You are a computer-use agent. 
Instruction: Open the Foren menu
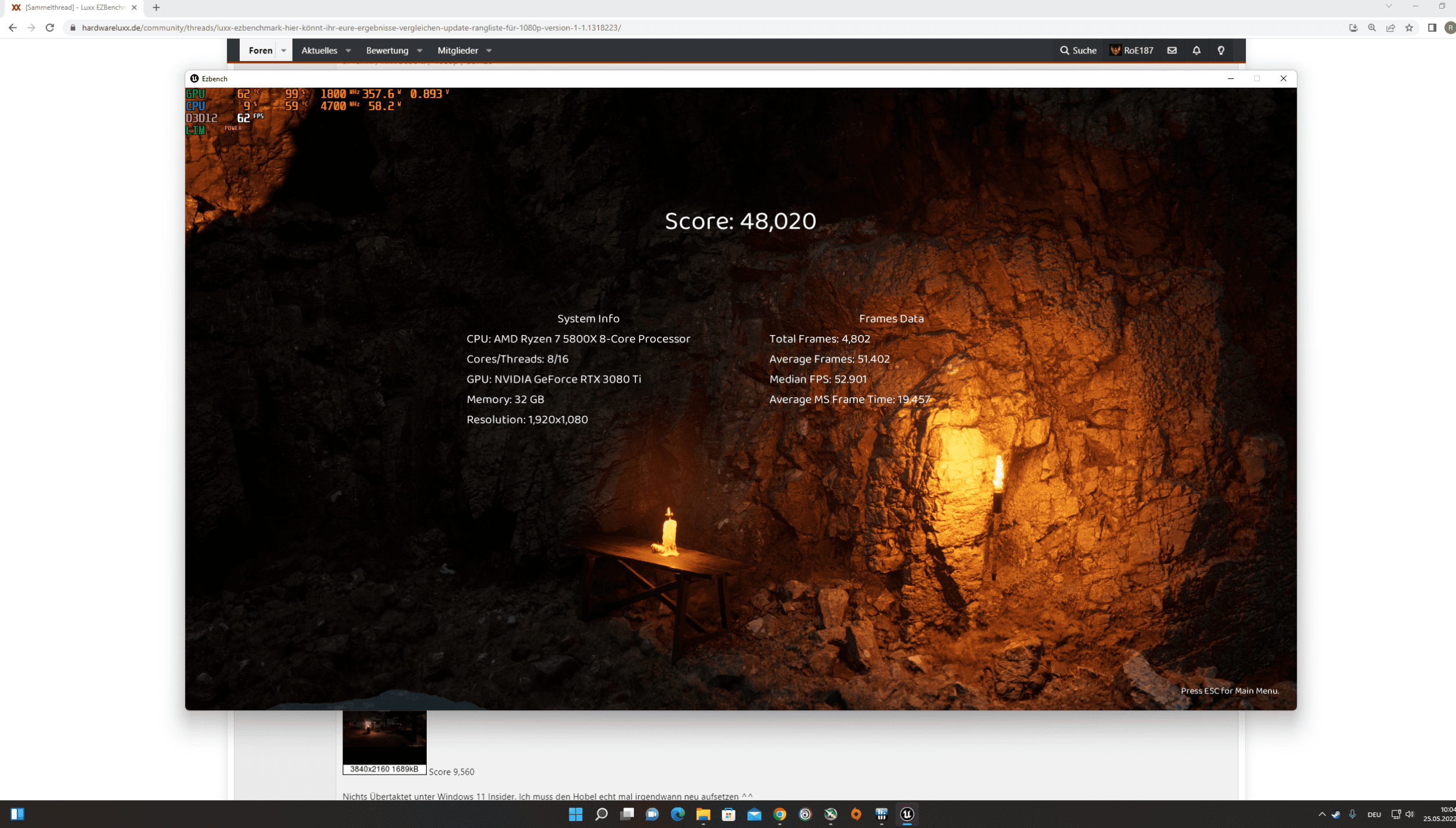point(260,51)
